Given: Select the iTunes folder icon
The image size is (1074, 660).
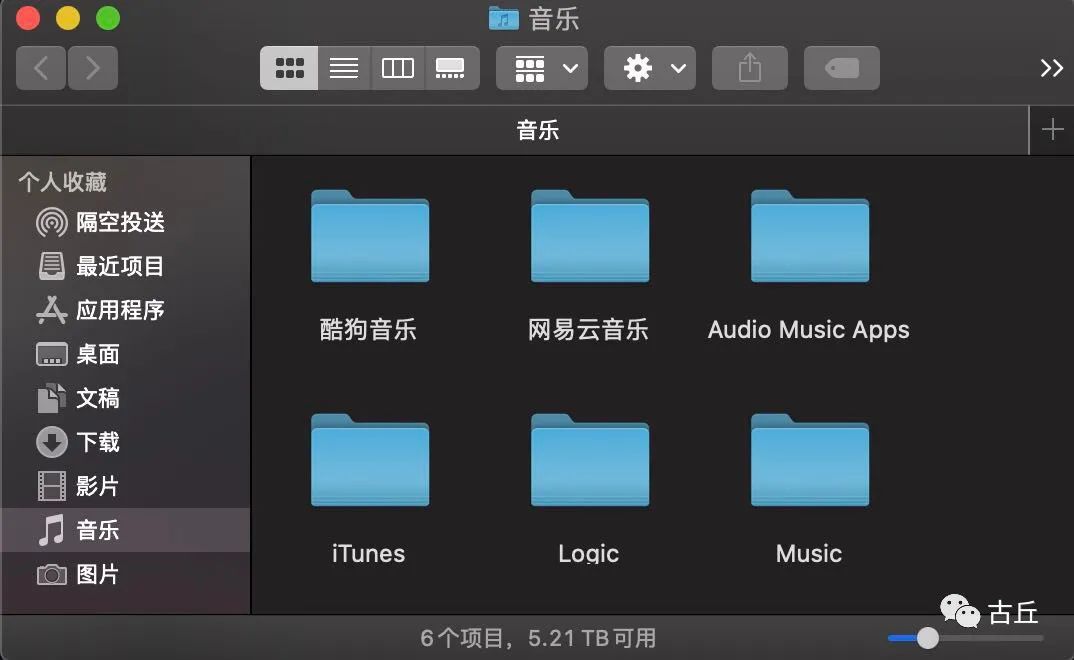Looking at the screenshot, I should pos(370,460).
